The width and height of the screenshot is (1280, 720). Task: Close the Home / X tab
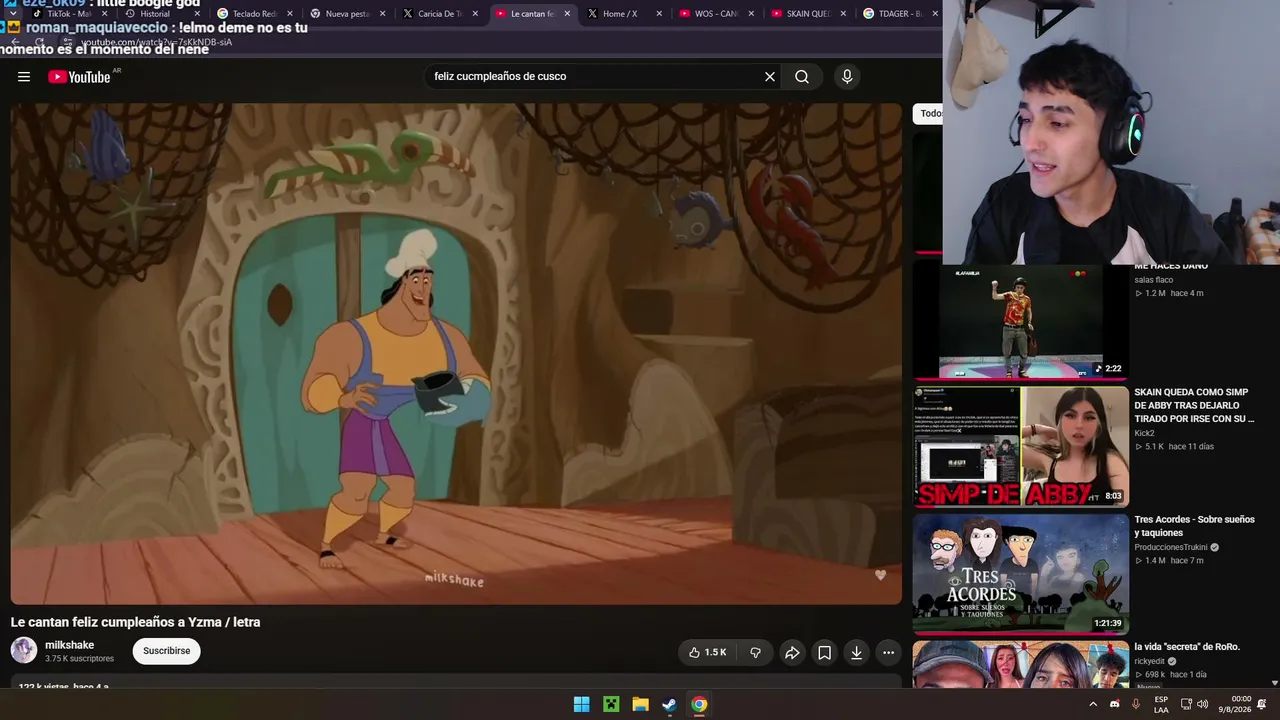pyautogui.click(x=659, y=14)
